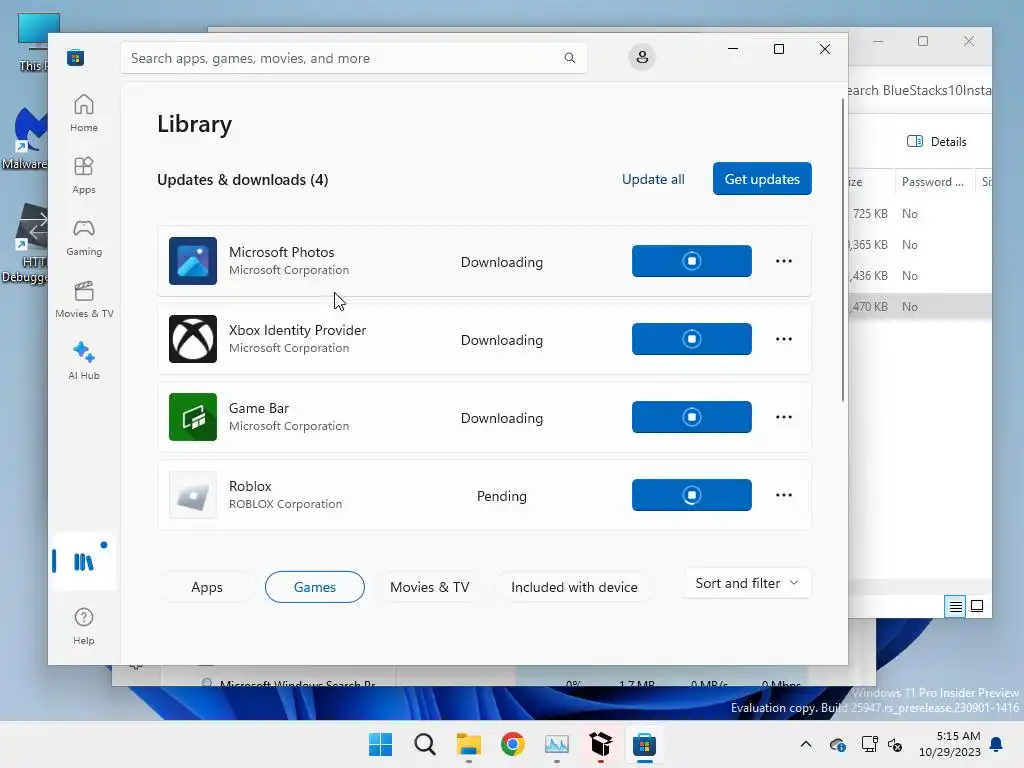The image size is (1024, 768).
Task: Open Gaming section in Store sidebar
Action: (x=84, y=238)
